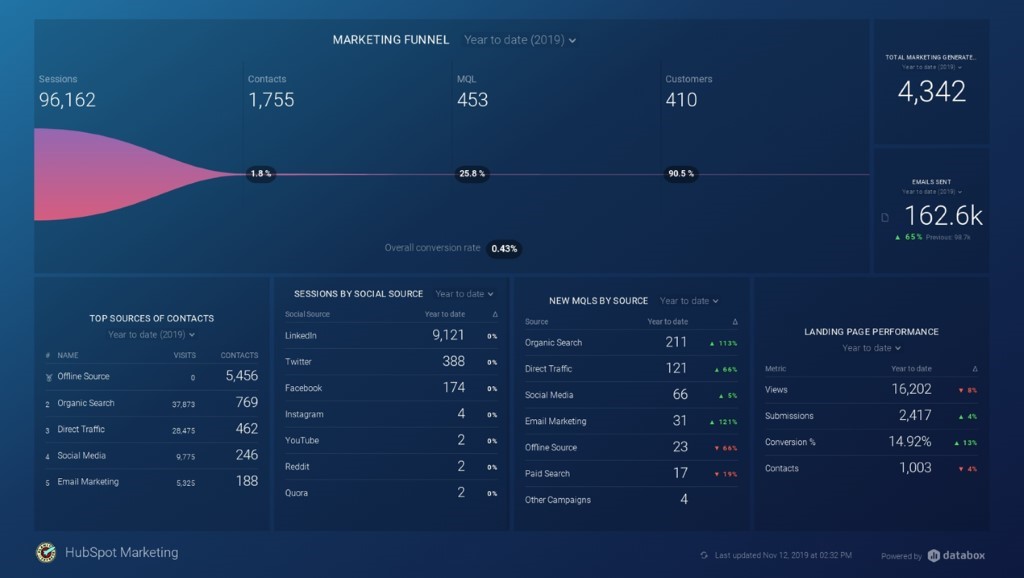The height and width of the screenshot is (578, 1024).
Task: Click the Conversion % landing page metric
Action: 871,442
